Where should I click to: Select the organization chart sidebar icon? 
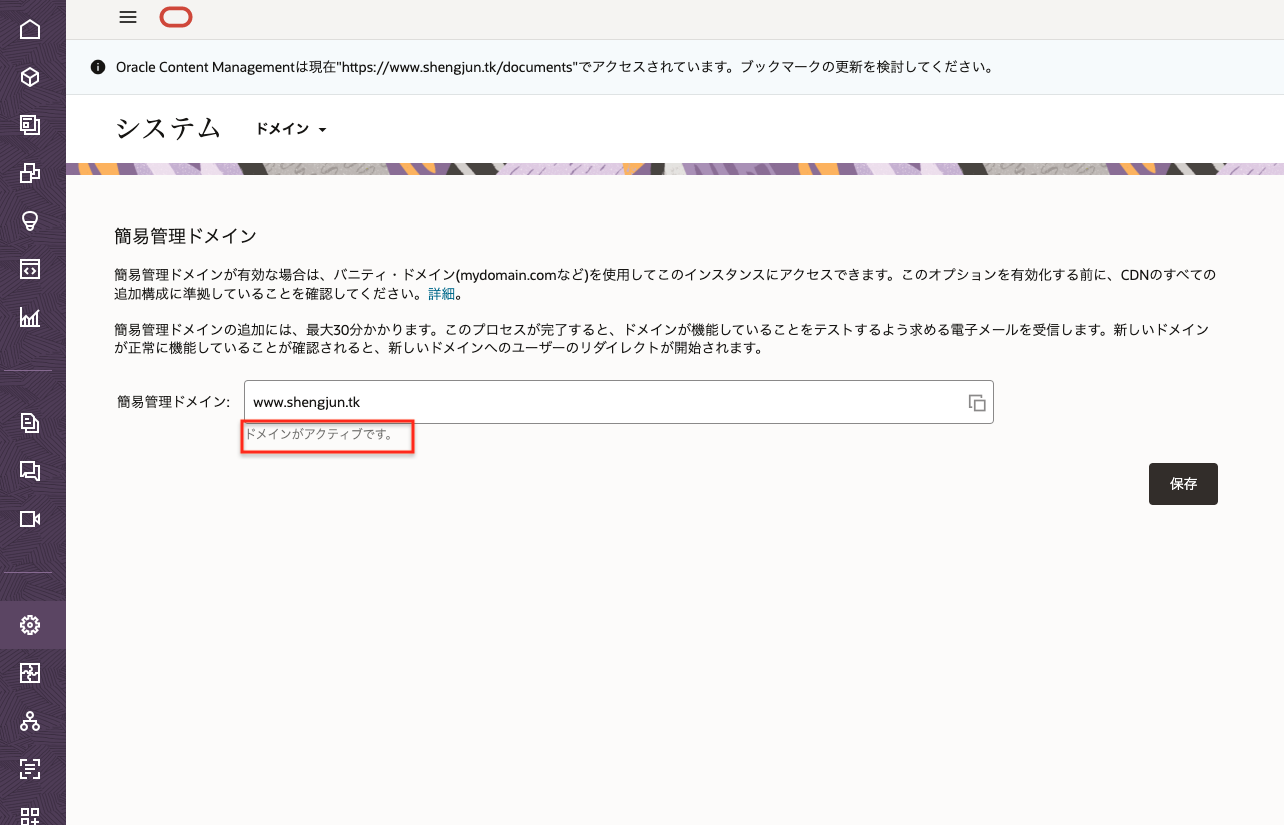pyautogui.click(x=32, y=721)
